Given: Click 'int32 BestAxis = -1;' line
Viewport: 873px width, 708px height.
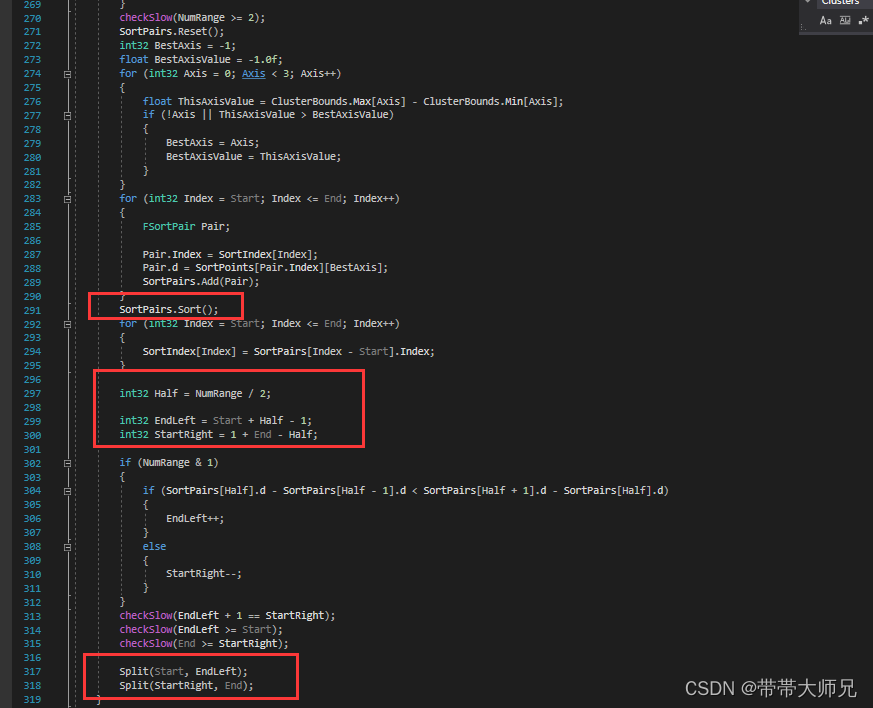Looking at the screenshot, I should pos(177,46).
